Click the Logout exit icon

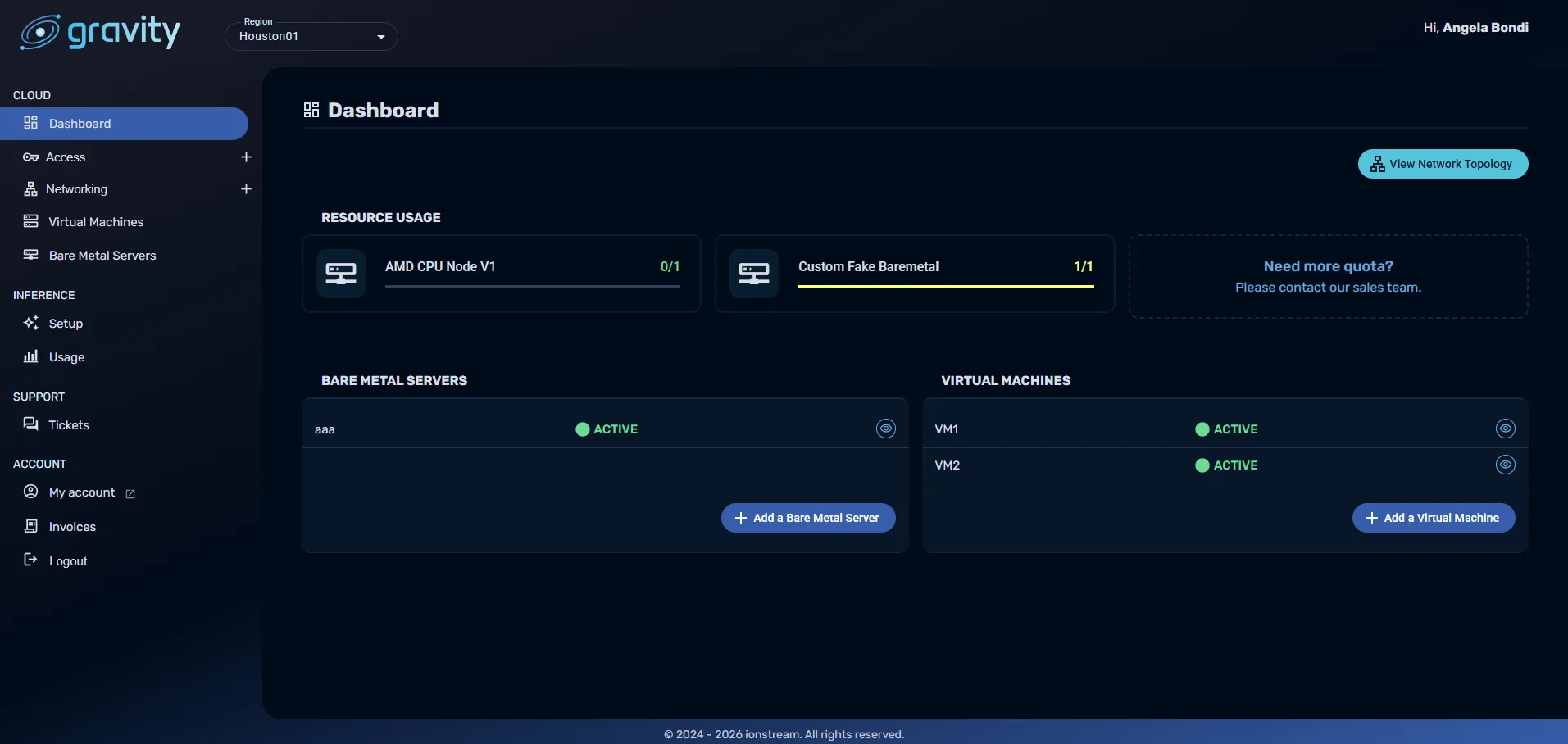click(x=31, y=560)
